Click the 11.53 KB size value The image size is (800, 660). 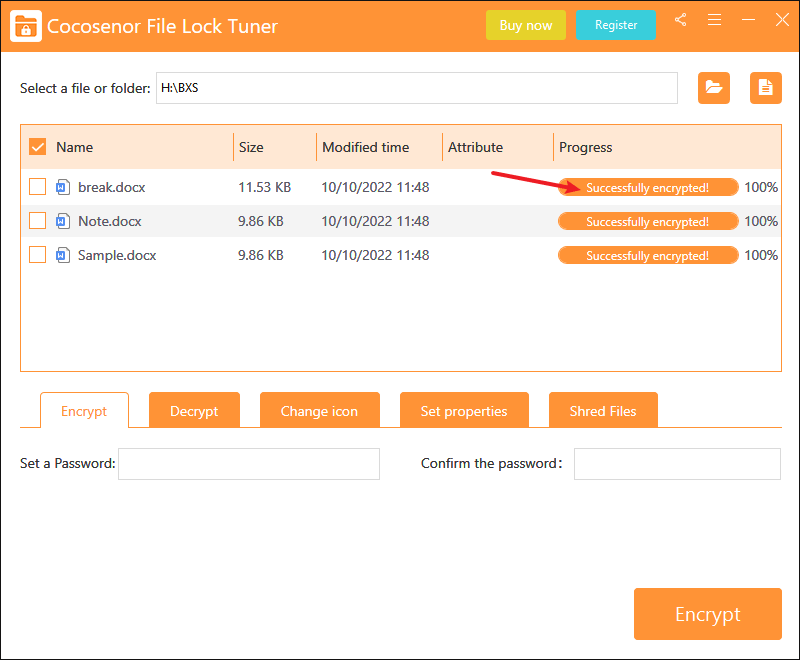coord(264,187)
